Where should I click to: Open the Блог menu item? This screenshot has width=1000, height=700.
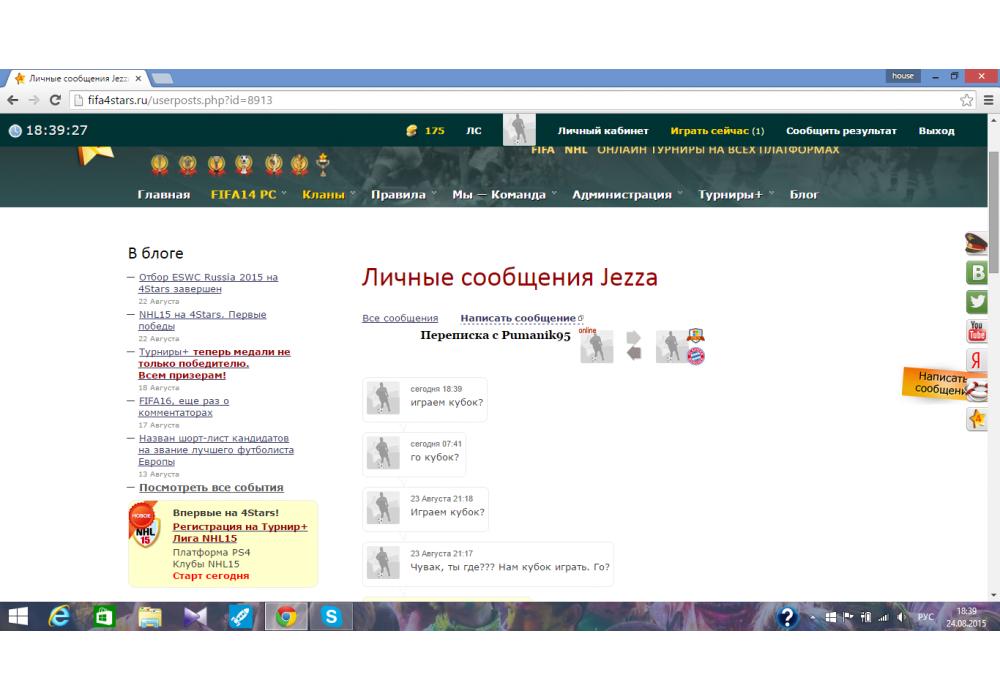804,195
